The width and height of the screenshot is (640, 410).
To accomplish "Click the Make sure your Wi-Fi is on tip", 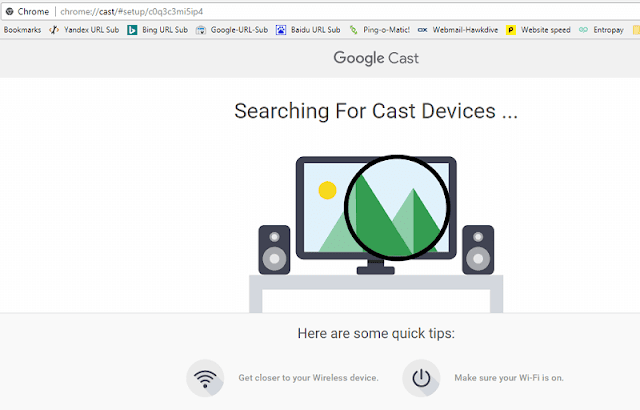I will (509, 378).
